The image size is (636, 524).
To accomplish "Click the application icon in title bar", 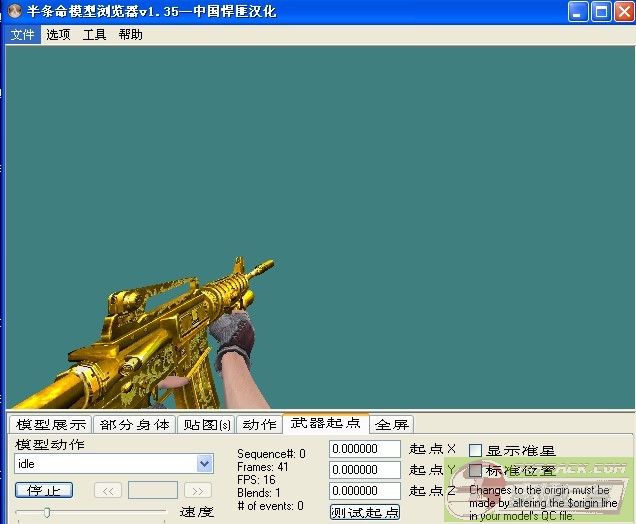I will tap(15, 11).
